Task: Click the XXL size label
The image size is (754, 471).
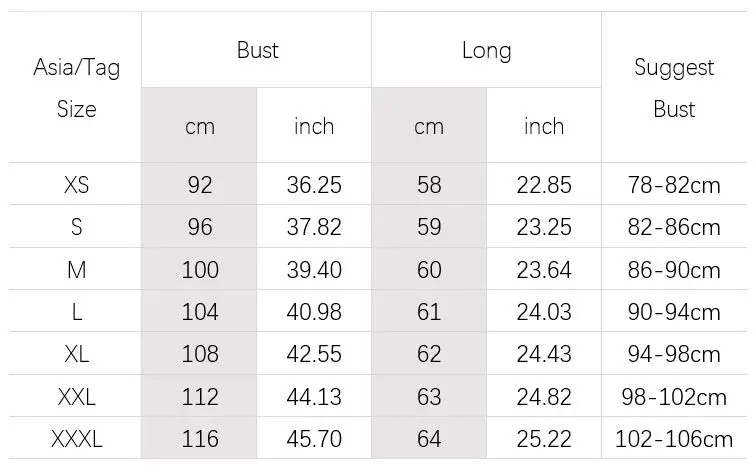Action: [x=76, y=397]
